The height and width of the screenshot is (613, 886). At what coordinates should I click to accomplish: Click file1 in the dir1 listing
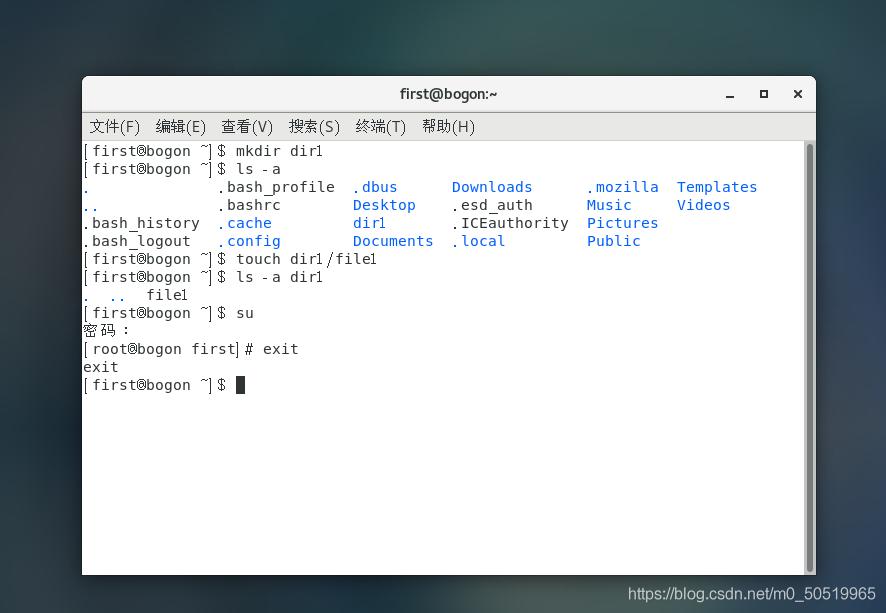[x=166, y=295]
